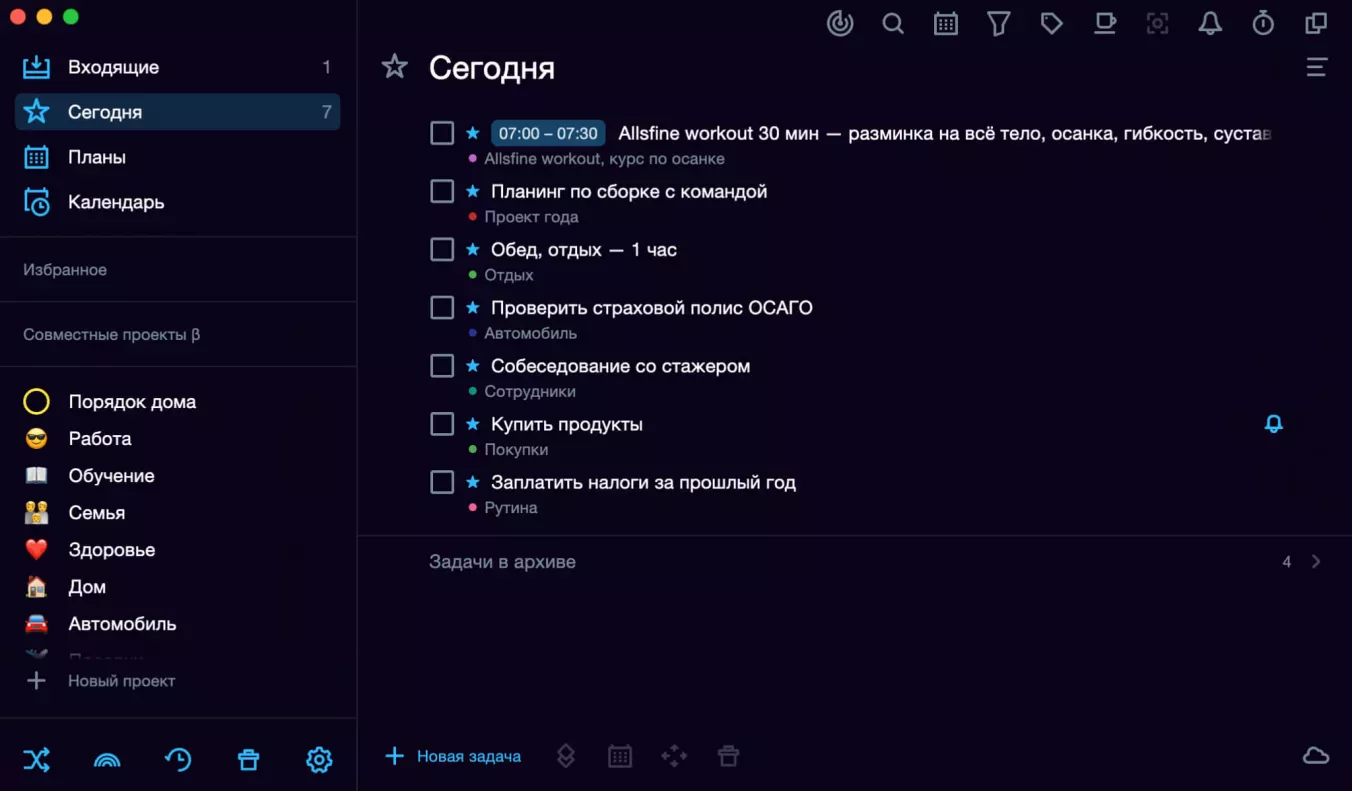Select Проверить страховой полис ОСАГО task title
Viewport: 1352px width, 791px height.
(x=652, y=308)
